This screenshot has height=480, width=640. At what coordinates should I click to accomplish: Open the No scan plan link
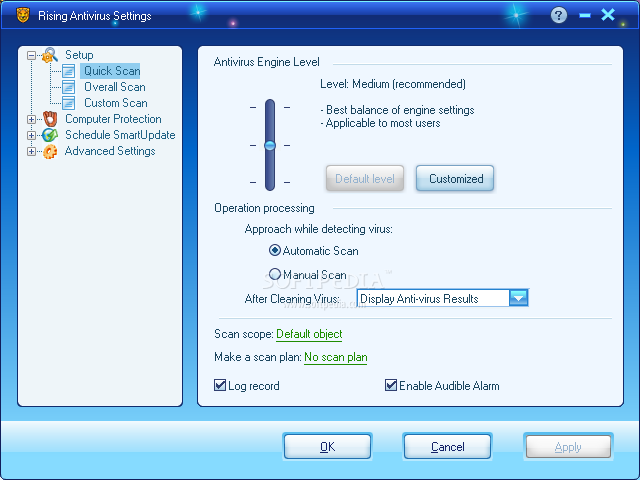click(336, 357)
